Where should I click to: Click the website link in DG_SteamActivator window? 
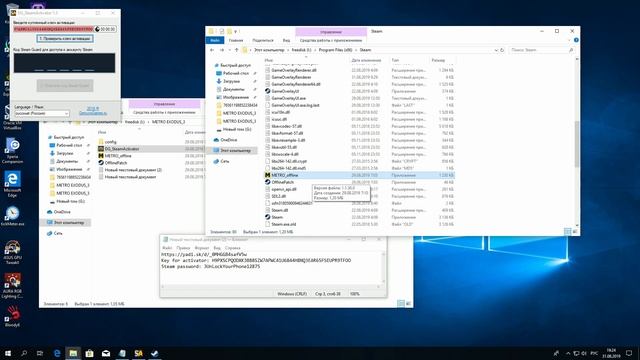tap(93, 111)
